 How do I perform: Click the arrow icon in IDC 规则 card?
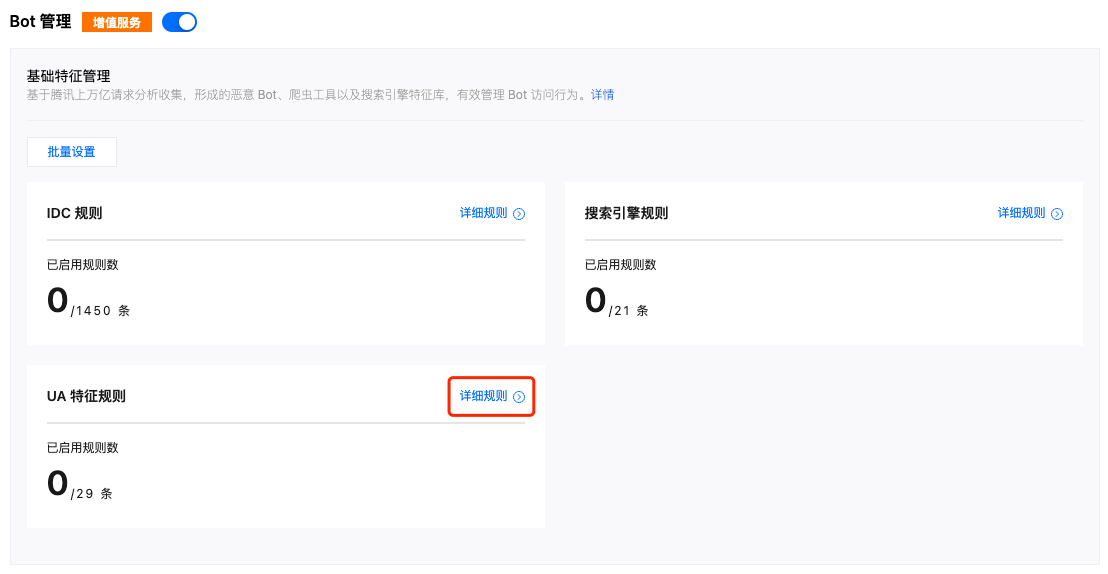(519, 214)
